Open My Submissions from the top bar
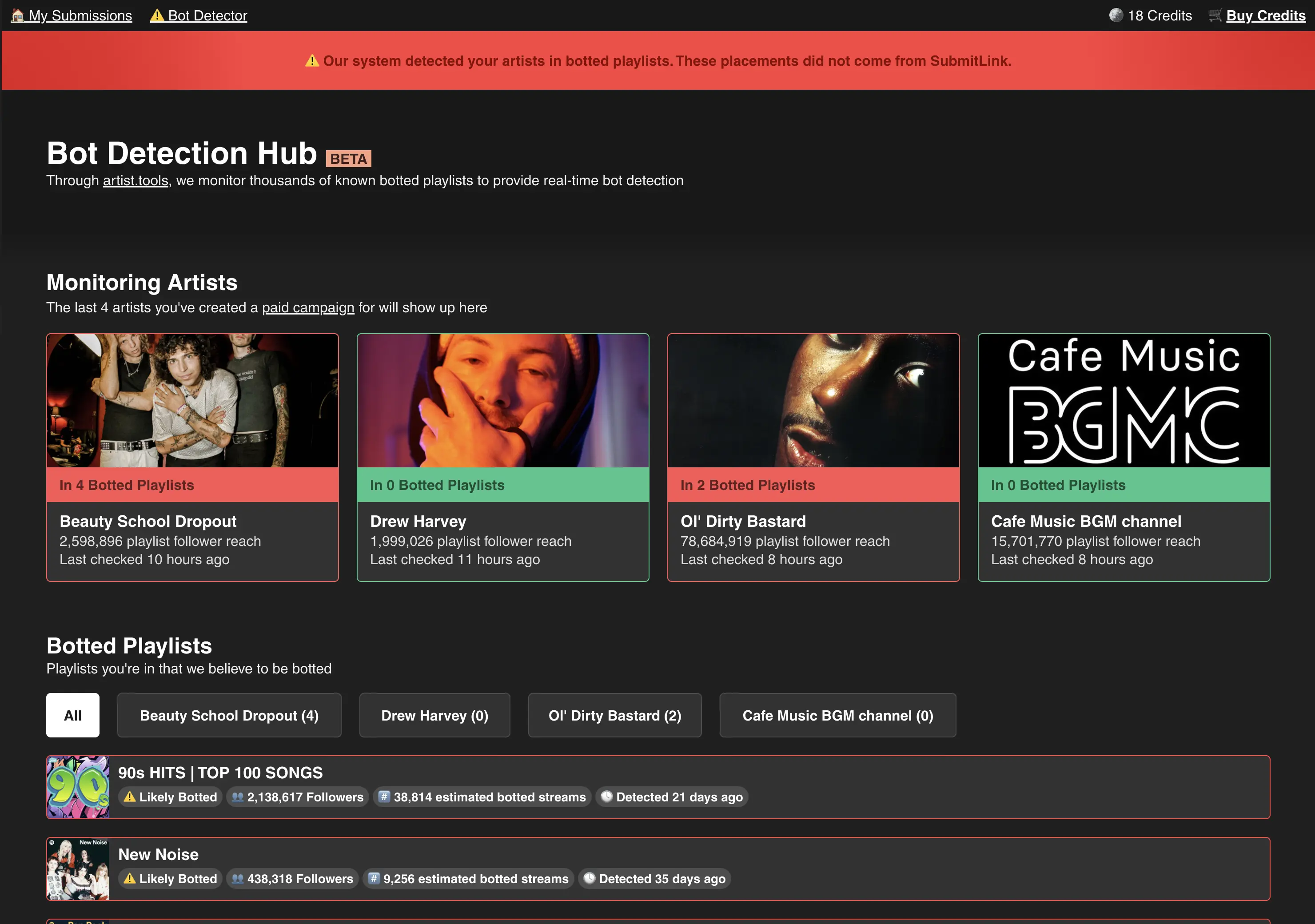Viewport: 1315px width, 924px height. (x=80, y=16)
